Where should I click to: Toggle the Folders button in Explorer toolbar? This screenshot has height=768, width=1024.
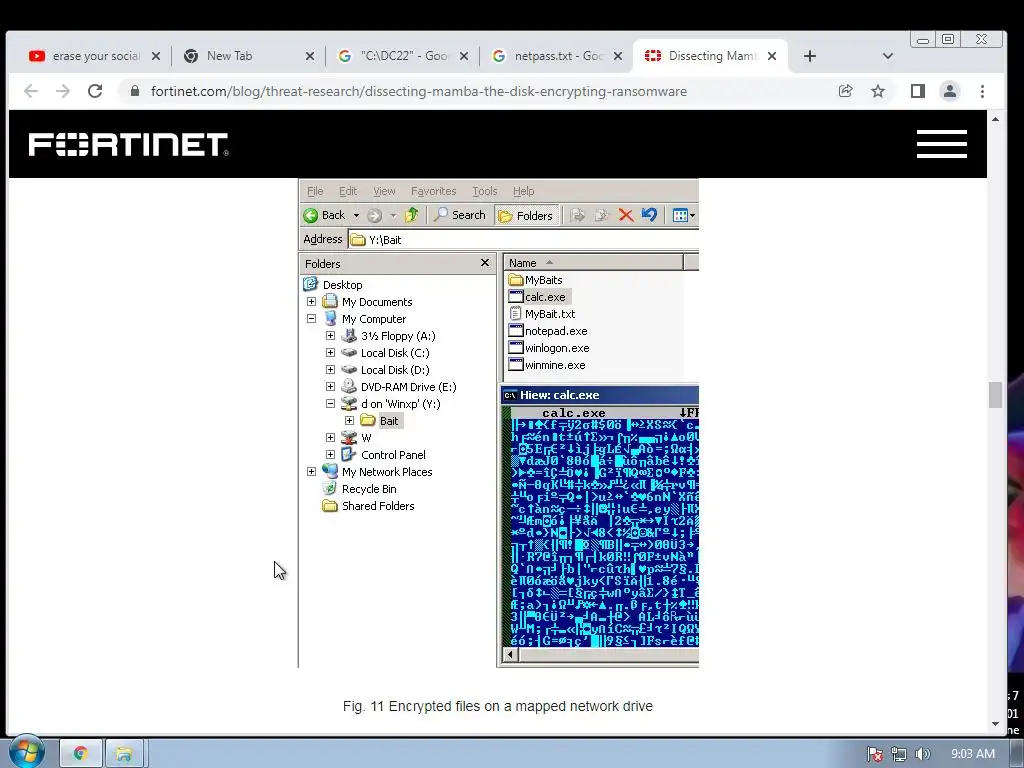(526, 216)
